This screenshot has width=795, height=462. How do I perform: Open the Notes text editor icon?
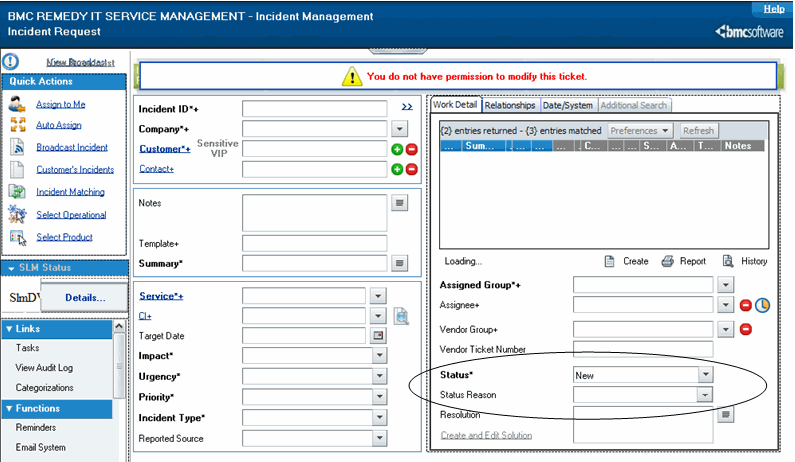click(x=400, y=203)
